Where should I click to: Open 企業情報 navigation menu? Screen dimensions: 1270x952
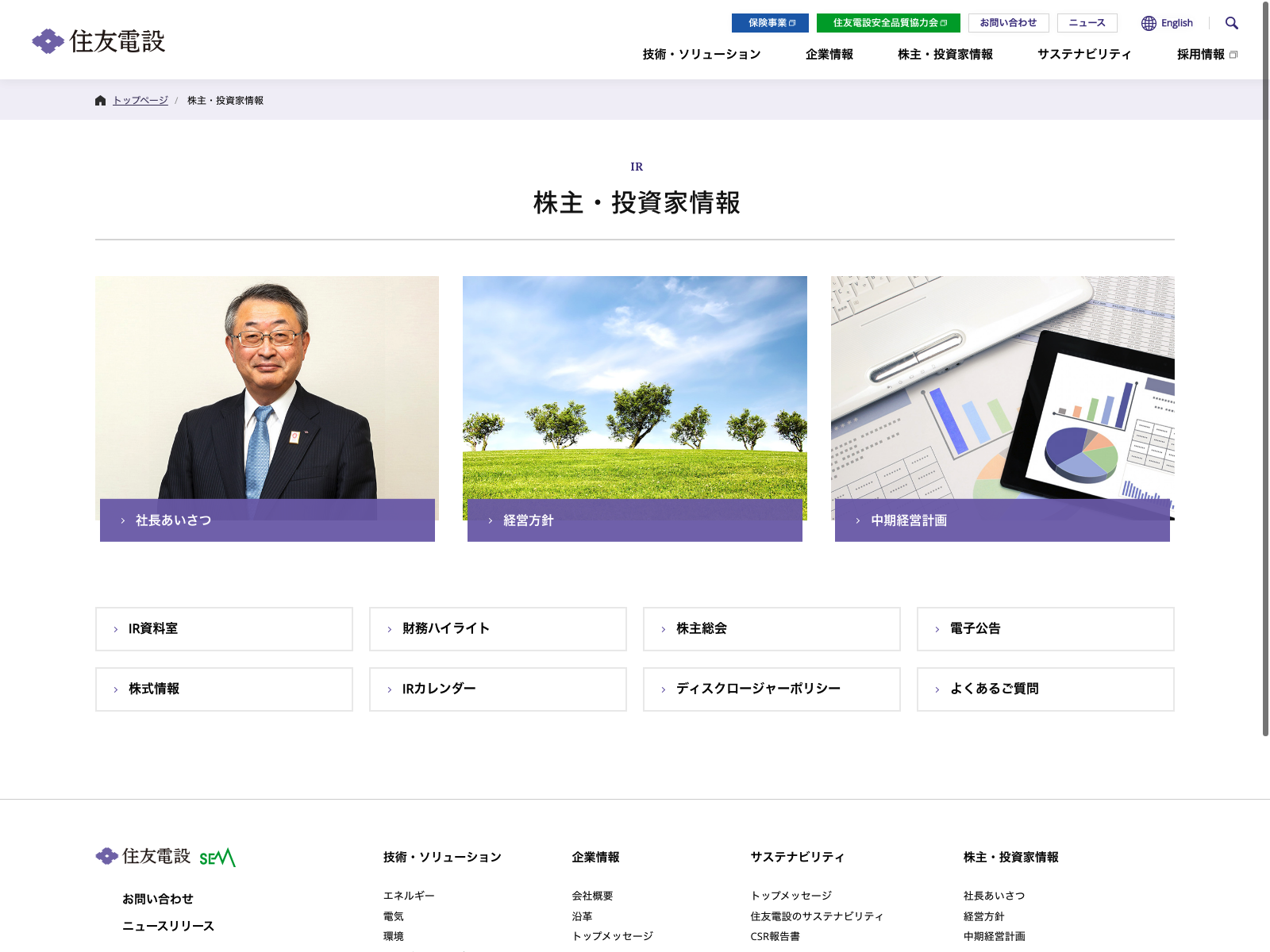click(x=829, y=54)
